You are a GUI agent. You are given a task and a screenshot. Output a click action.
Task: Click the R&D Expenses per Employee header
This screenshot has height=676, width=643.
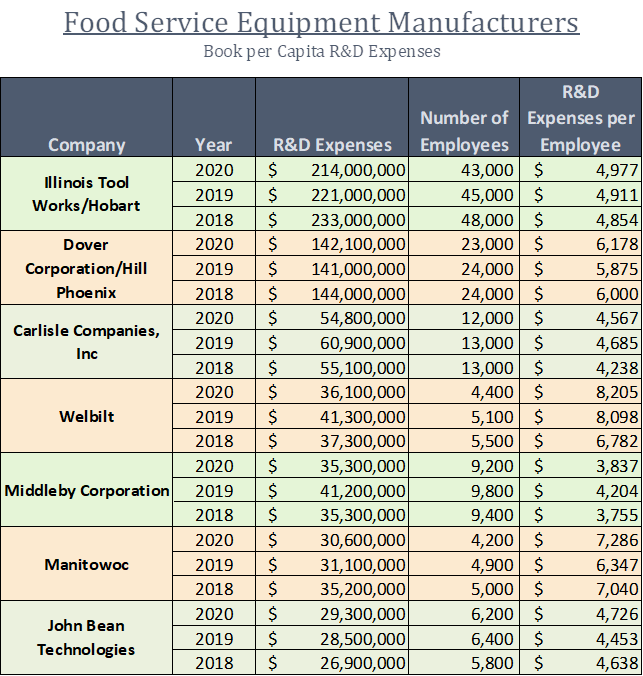pos(580,118)
